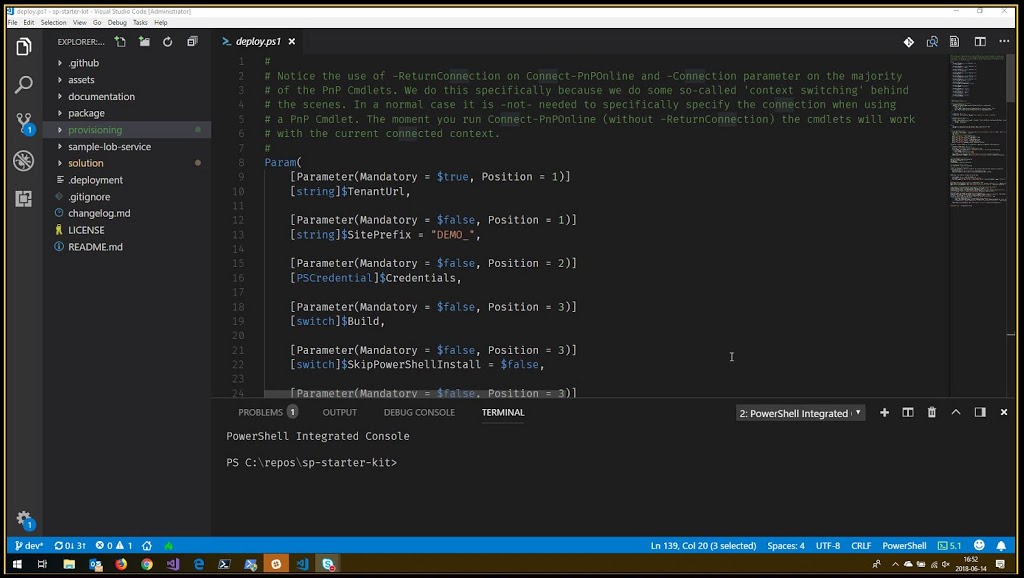Click the editor vertical scrollbar thumb

[1011, 78]
